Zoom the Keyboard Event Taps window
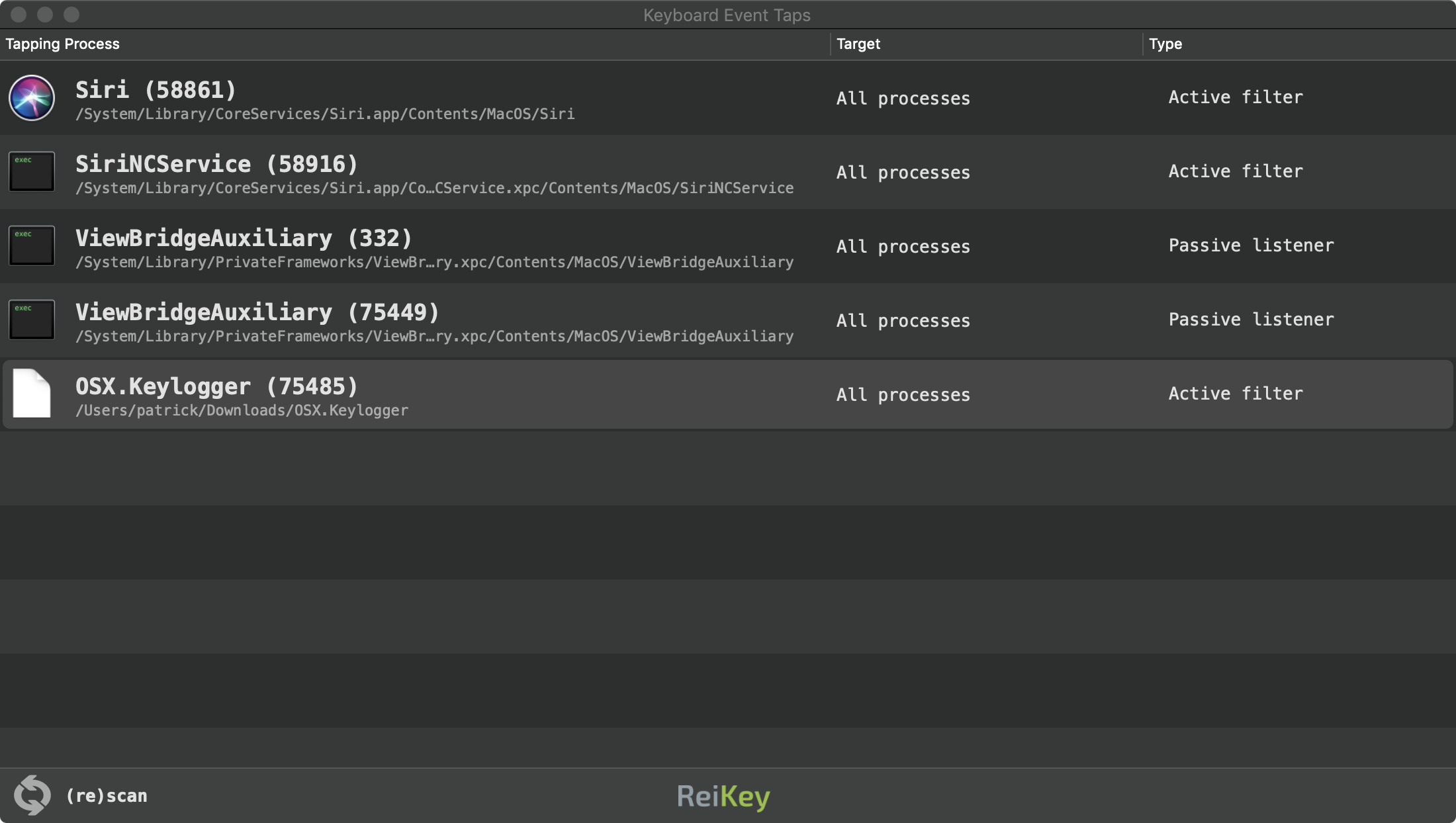The width and height of the screenshot is (1456, 823). coord(71,15)
